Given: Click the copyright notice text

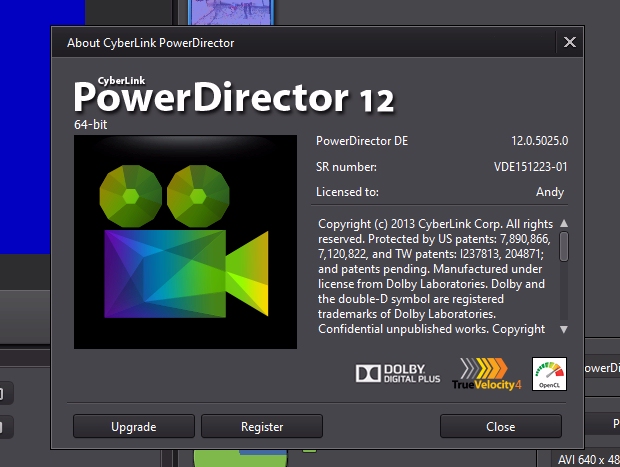Looking at the screenshot, I should [x=435, y=276].
